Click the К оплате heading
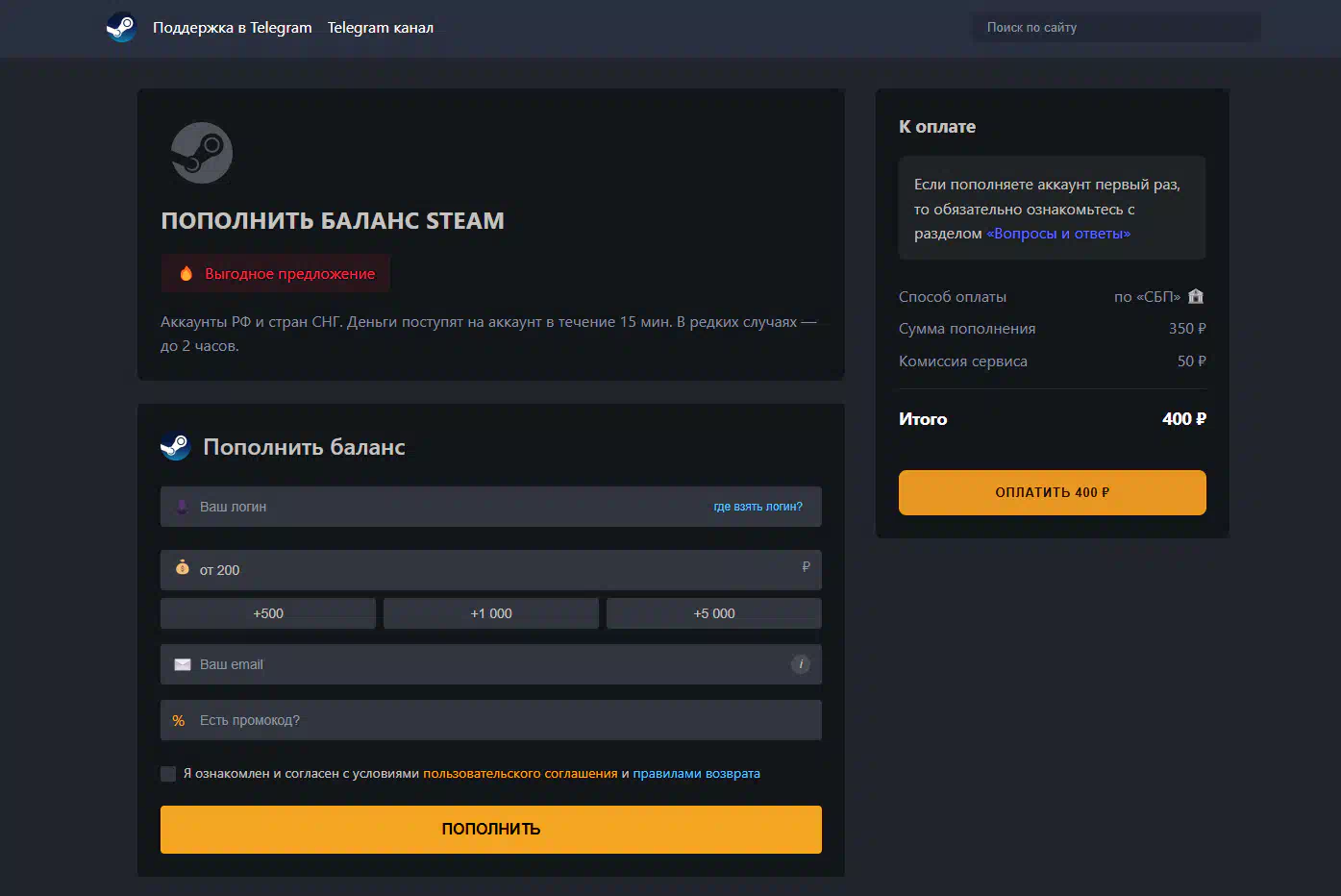 point(937,127)
